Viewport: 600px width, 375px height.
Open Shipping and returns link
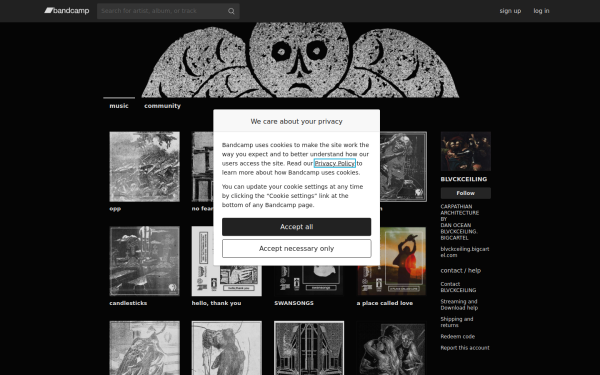(457, 322)
